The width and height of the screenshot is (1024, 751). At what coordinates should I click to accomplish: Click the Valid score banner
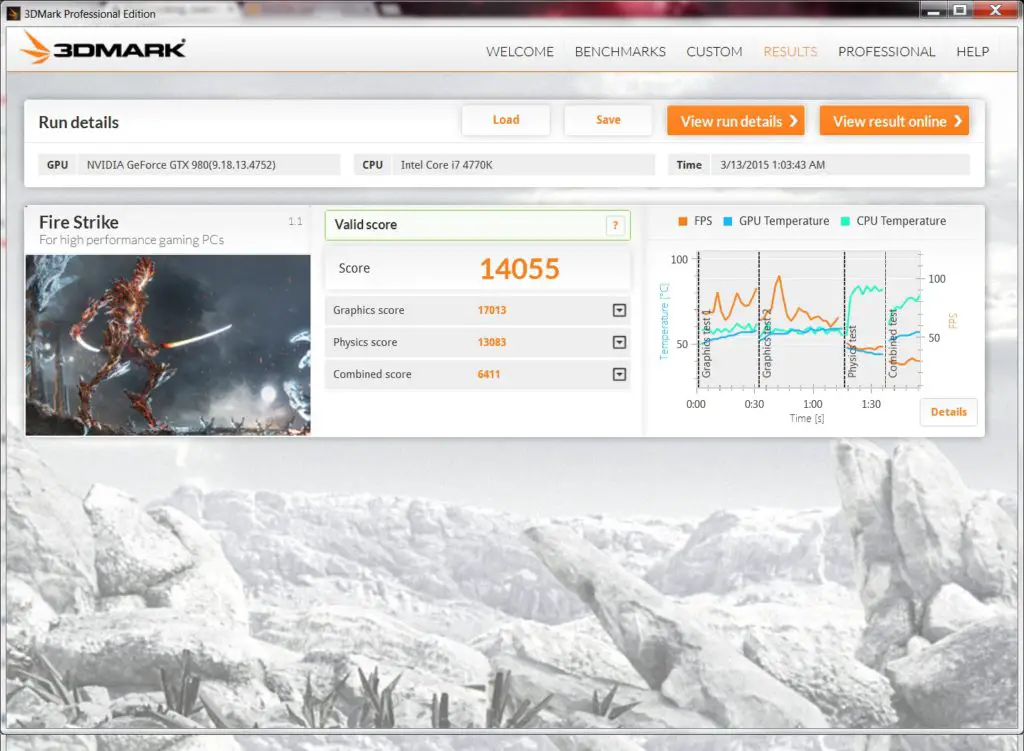point(477,225)
